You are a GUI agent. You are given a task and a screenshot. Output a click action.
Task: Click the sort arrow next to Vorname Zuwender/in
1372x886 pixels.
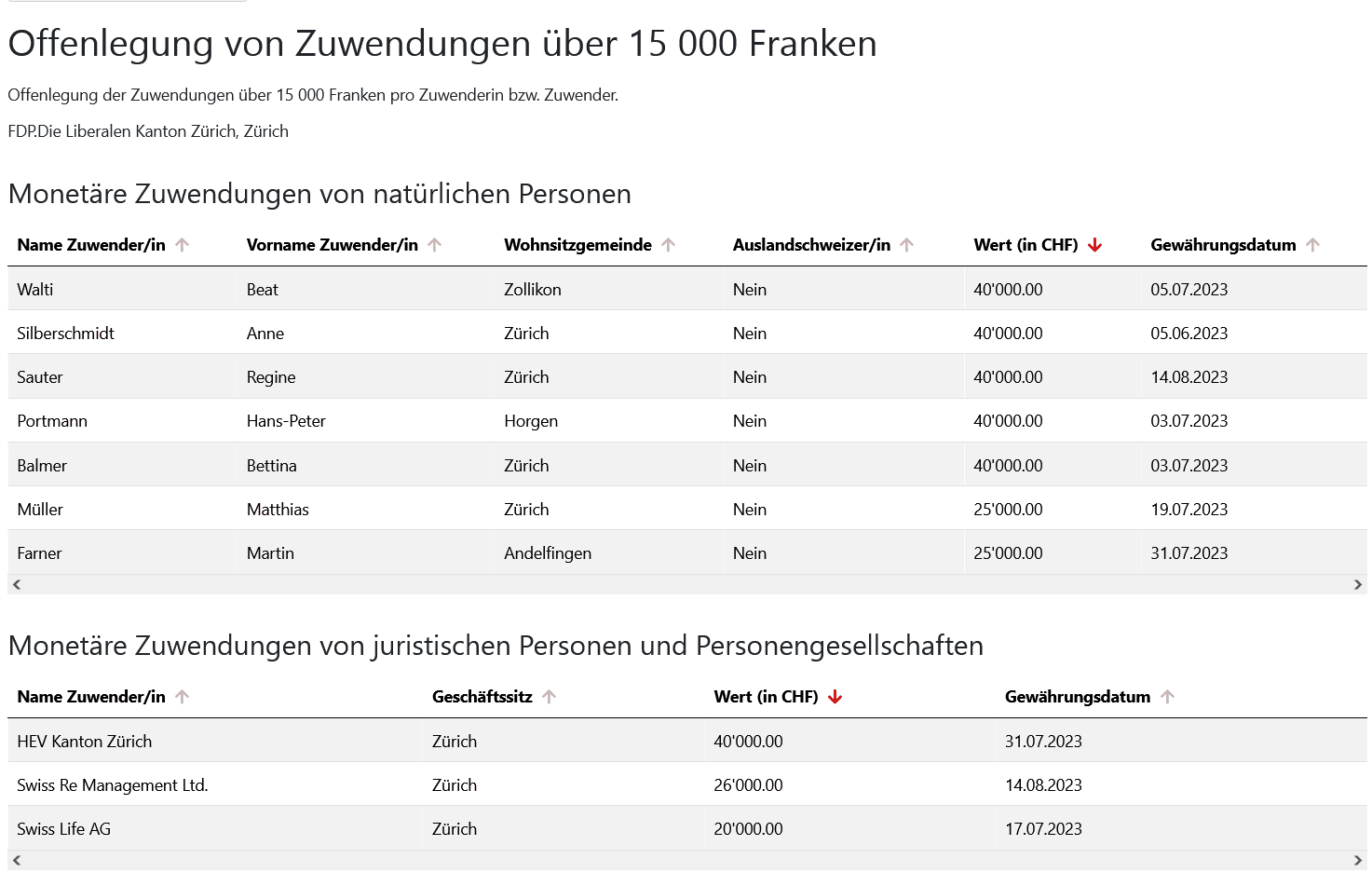click(x=434, y=245)
